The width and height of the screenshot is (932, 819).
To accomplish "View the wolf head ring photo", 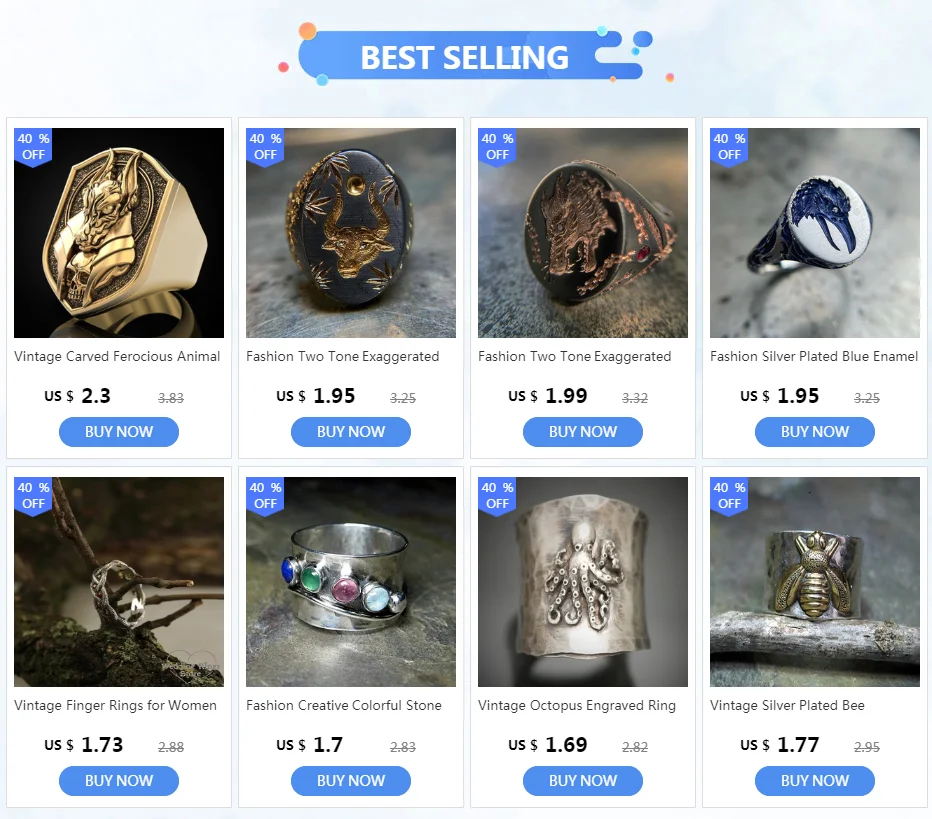I will click(582, 233).
